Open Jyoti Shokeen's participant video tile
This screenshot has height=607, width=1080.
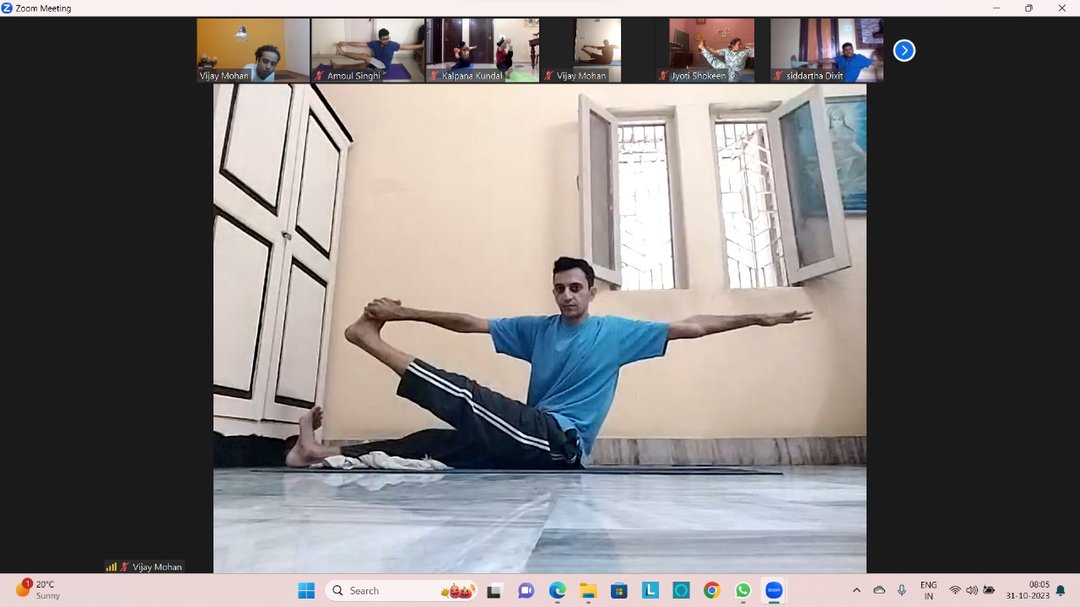711,50
